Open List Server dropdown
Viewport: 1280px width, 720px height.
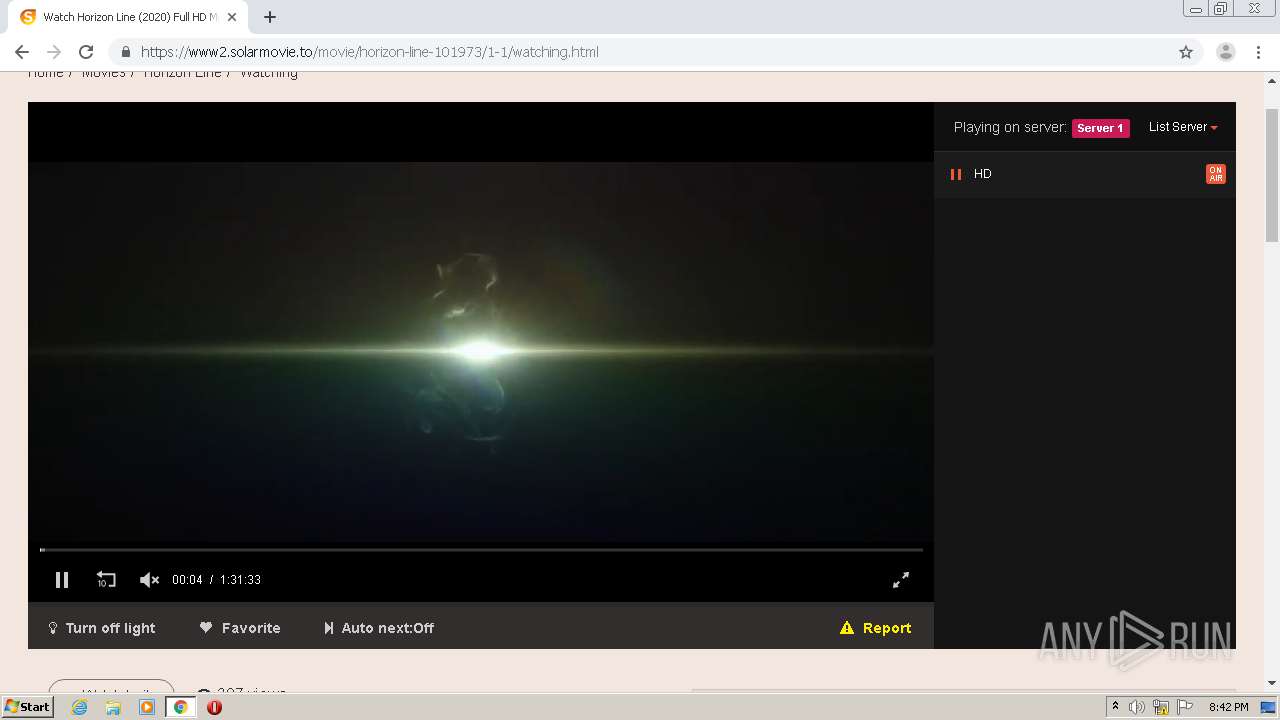pos(1183,127)
